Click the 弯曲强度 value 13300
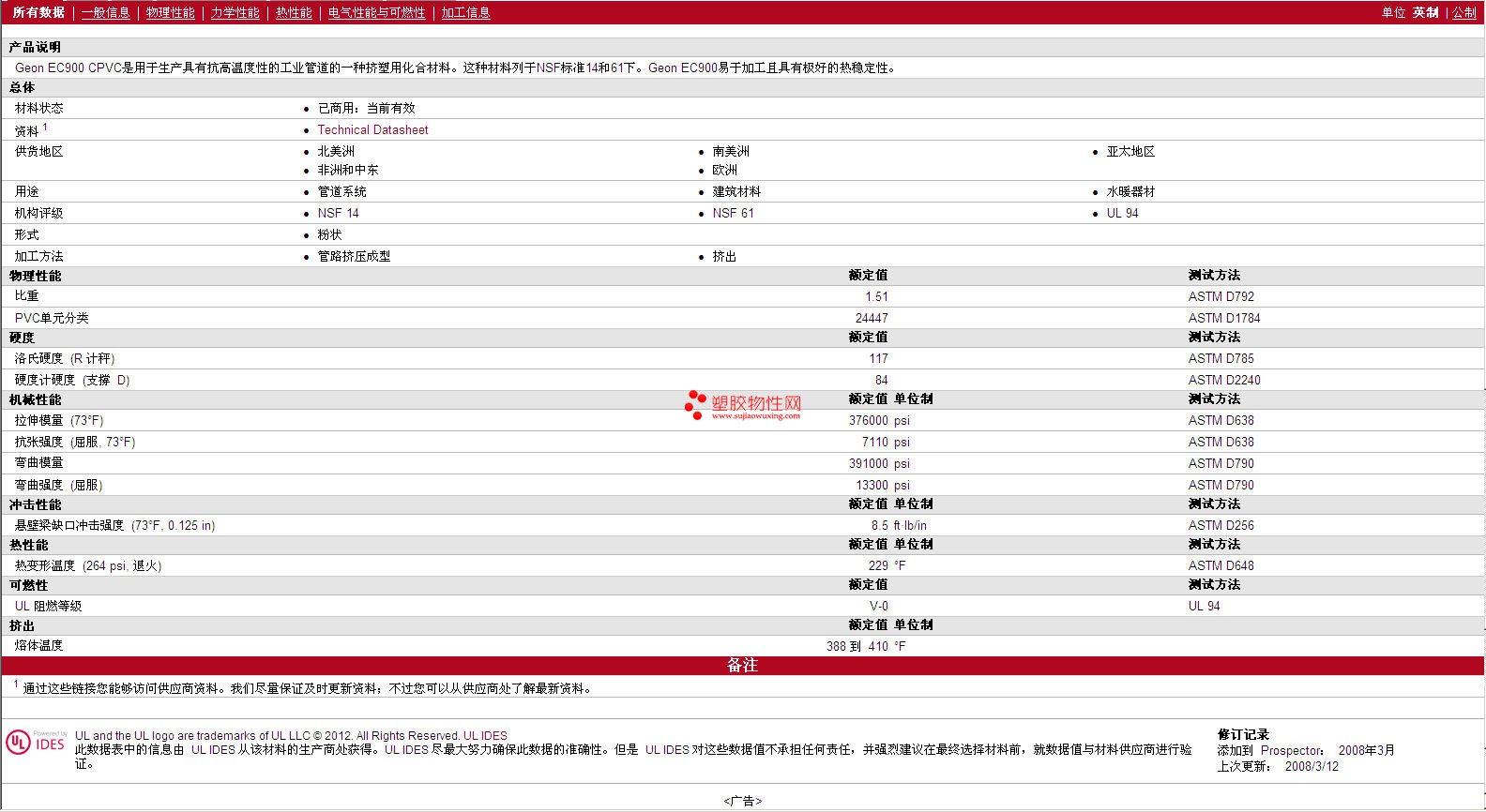 (872, 486)
